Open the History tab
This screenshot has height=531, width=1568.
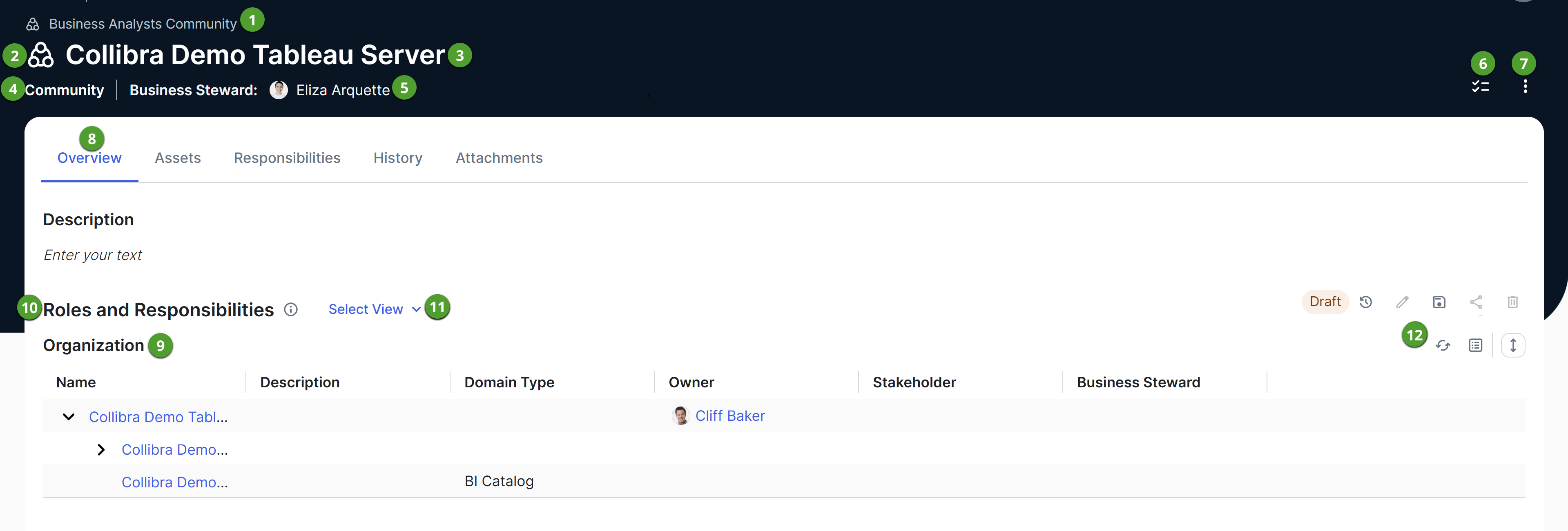pos(397,158)
